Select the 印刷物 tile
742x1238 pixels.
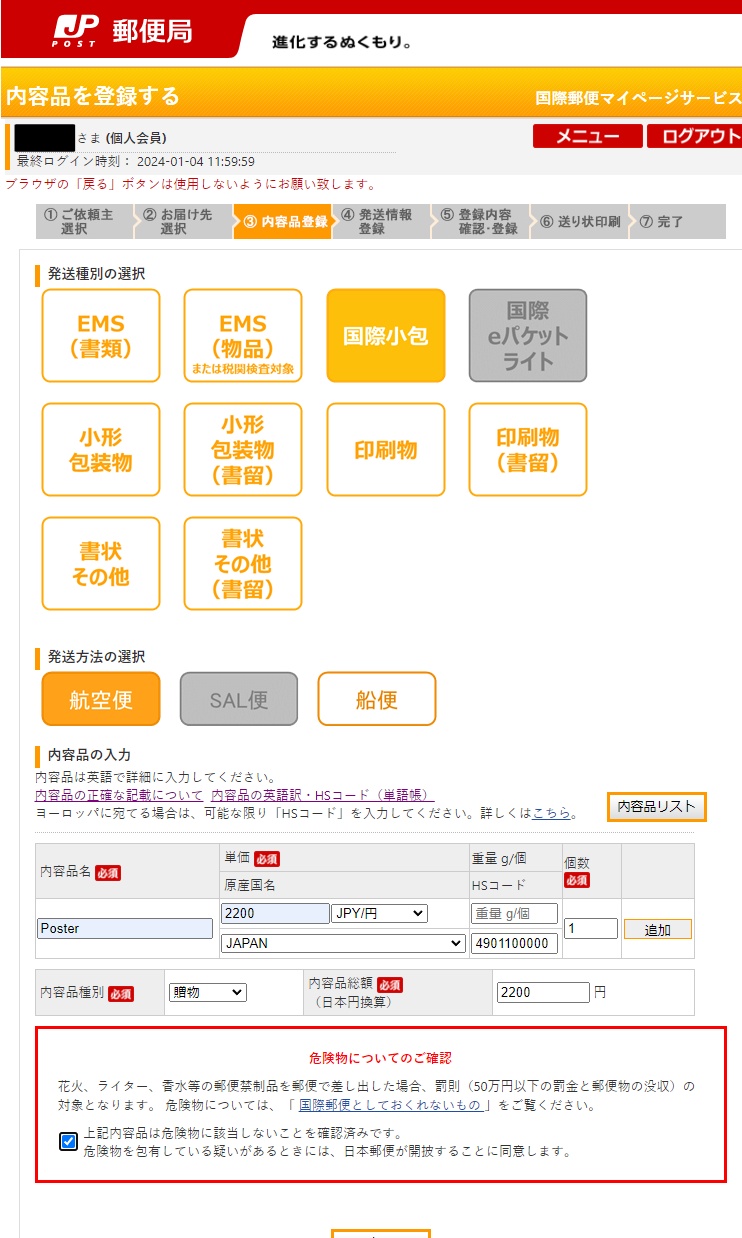[x=385, y=450]
